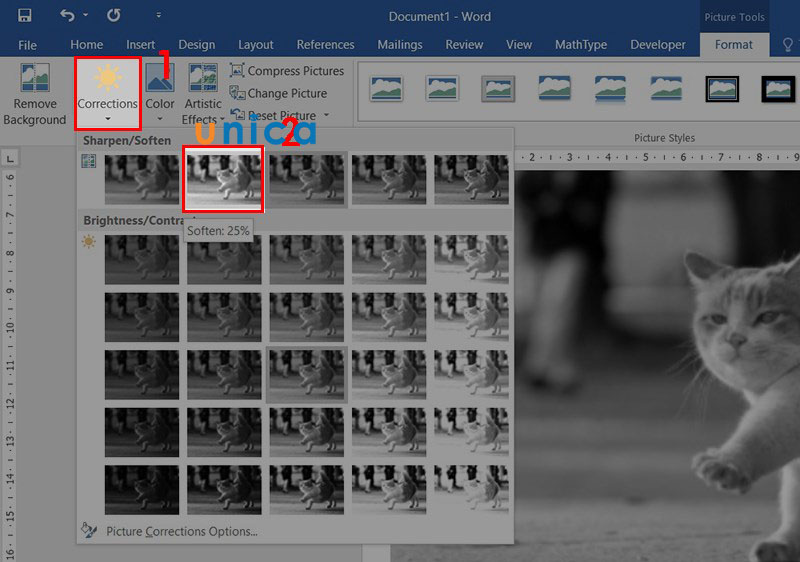Click the Change Picture command

pos(286,93)
